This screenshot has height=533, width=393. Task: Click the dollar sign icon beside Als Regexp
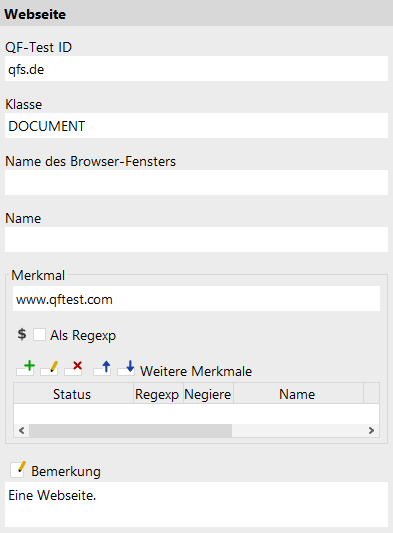(x=22, y=334)
